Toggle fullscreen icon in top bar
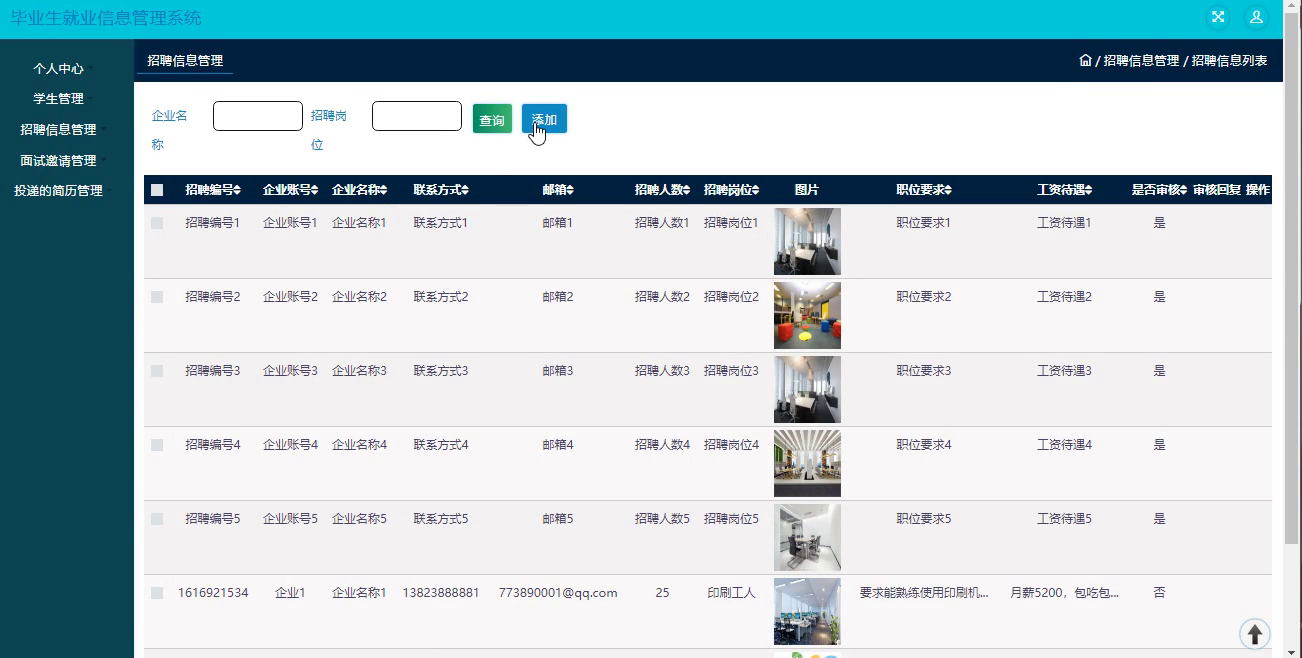Image resolution: width=1302 pixels, height=658 pixels. pos(1218,17)
